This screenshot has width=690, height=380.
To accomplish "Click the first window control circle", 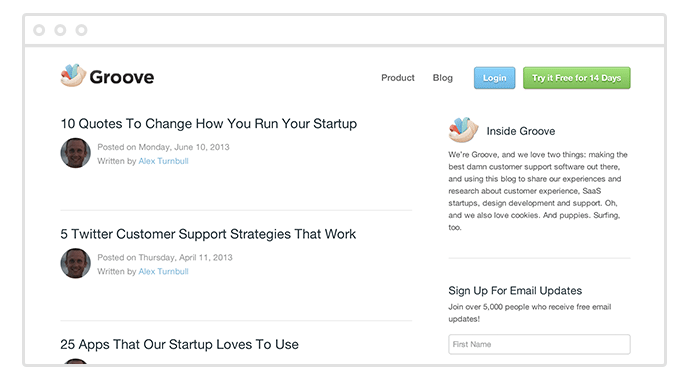I will (39, 30).
